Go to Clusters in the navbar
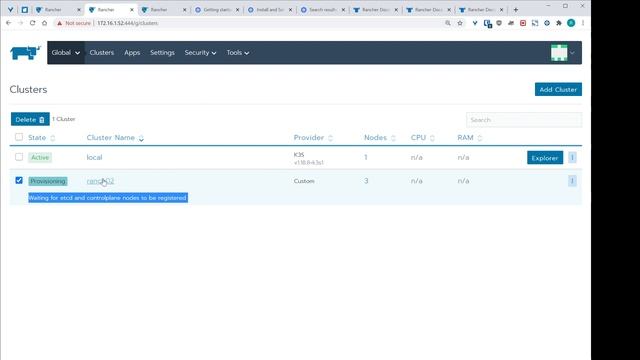640x360 pixels. coord(102,53)
